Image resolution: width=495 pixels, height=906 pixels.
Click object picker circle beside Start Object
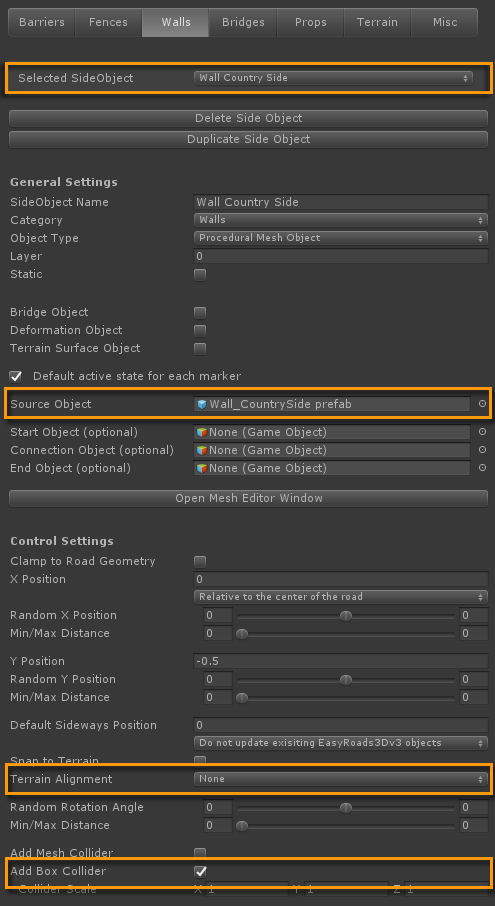pos(482,432)
